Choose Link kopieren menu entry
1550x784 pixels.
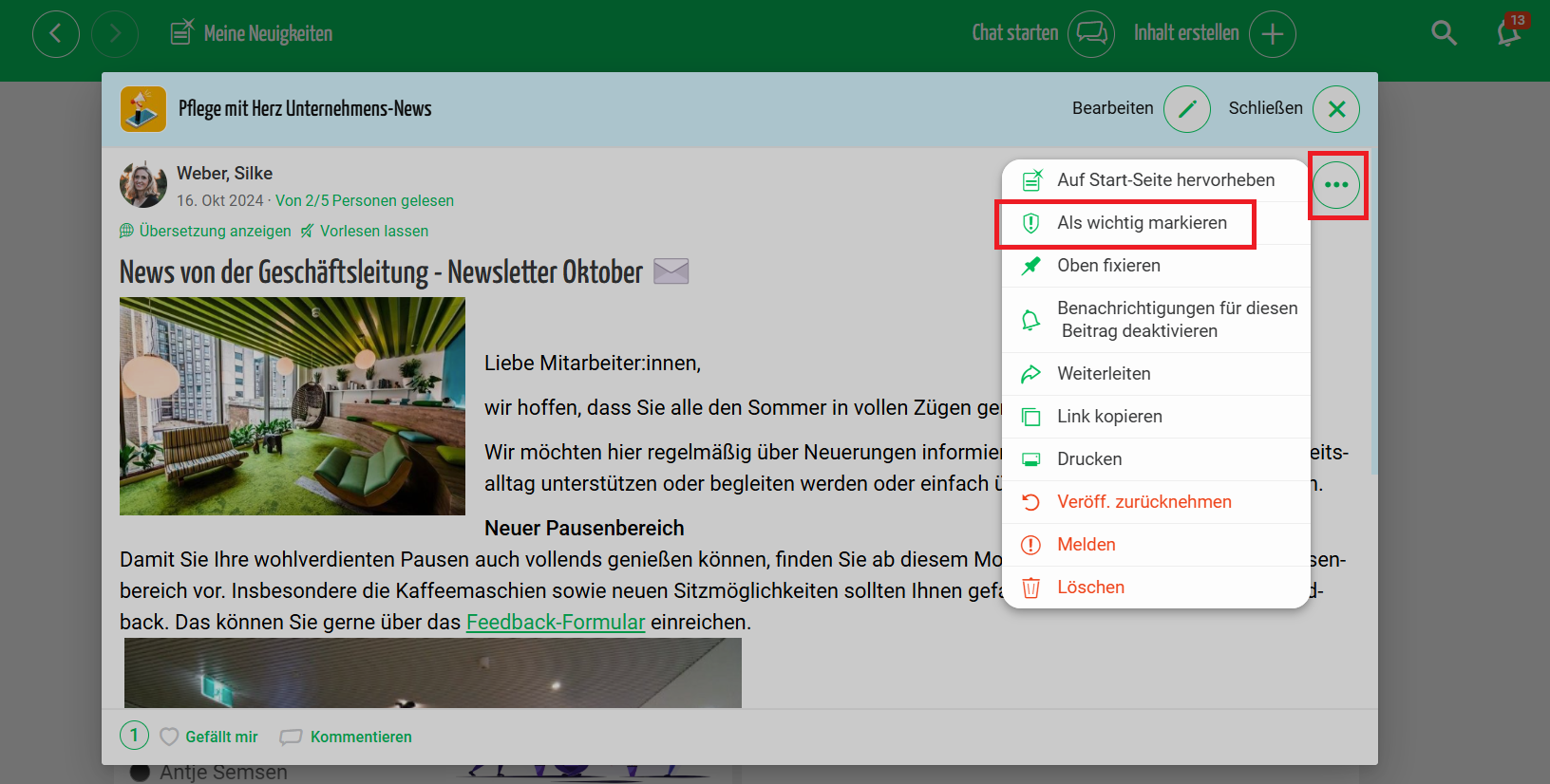pyautogui.click(x=1109, y=417)
